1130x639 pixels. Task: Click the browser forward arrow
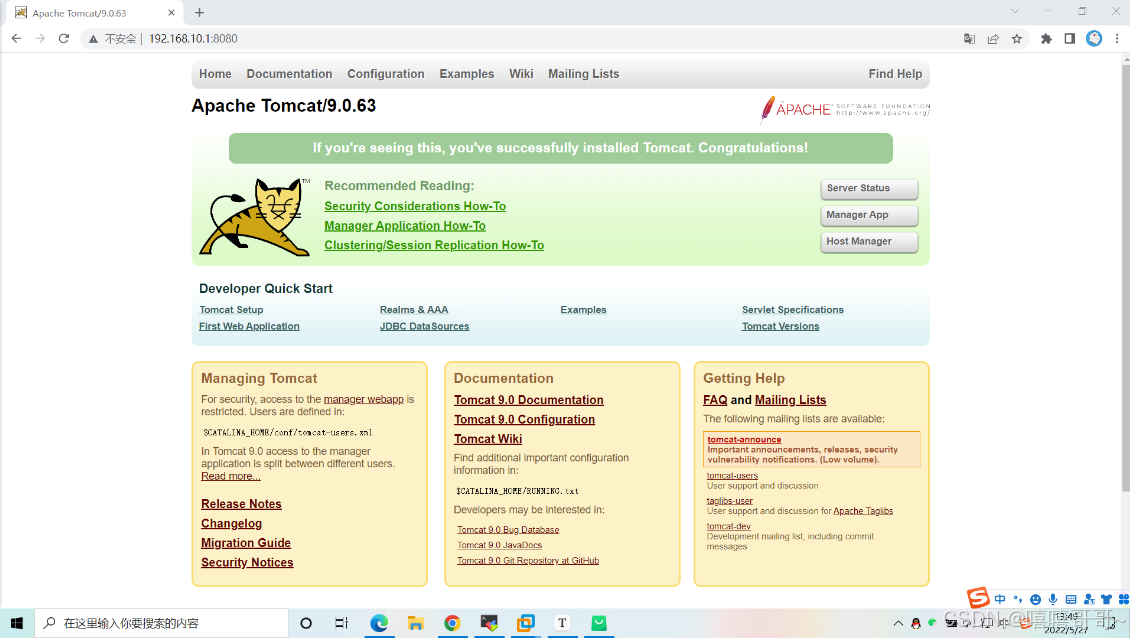pyautogui.click(x=40, y=39)
